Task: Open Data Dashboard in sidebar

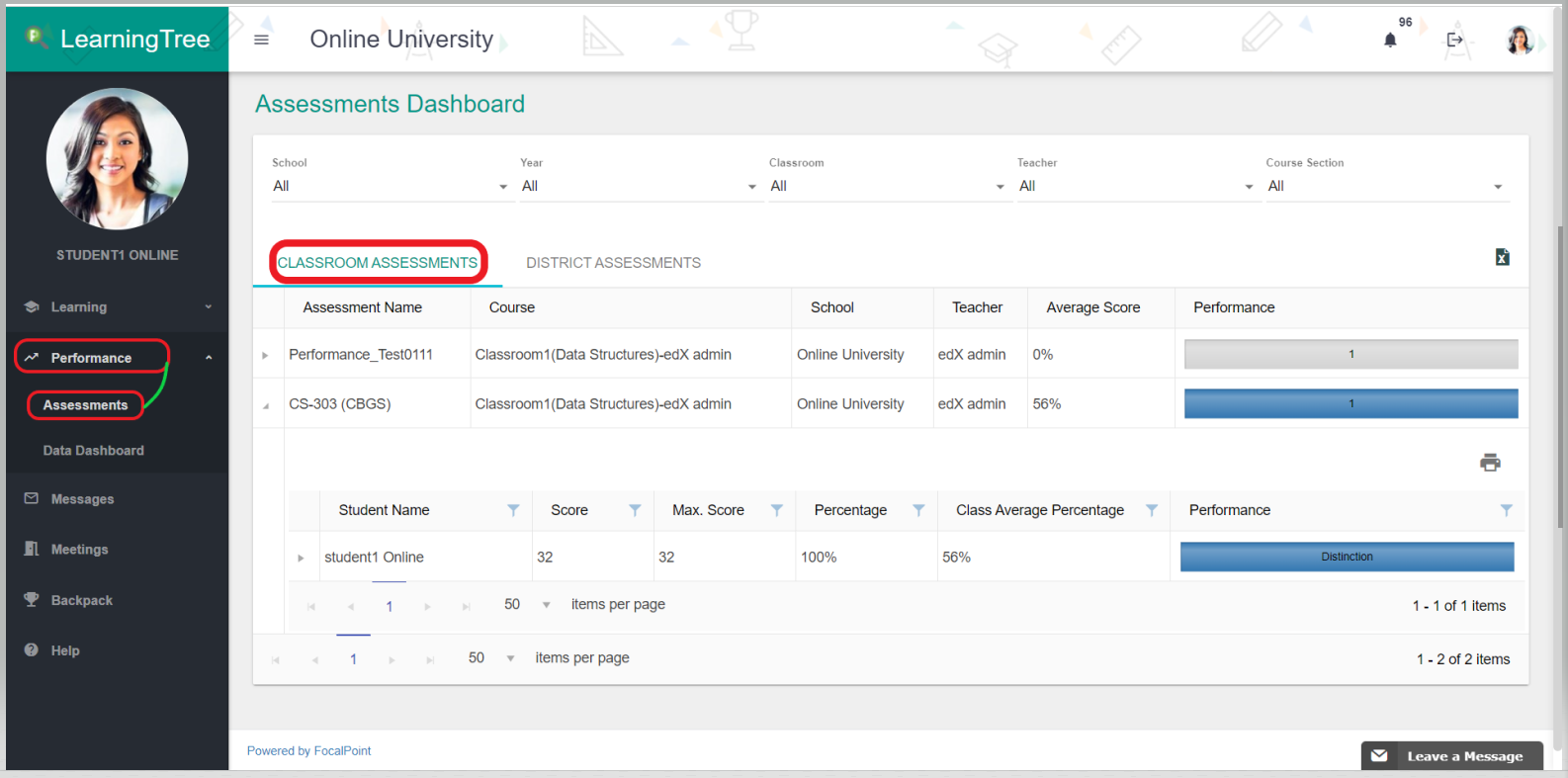Action: click(x=94, y=451)
